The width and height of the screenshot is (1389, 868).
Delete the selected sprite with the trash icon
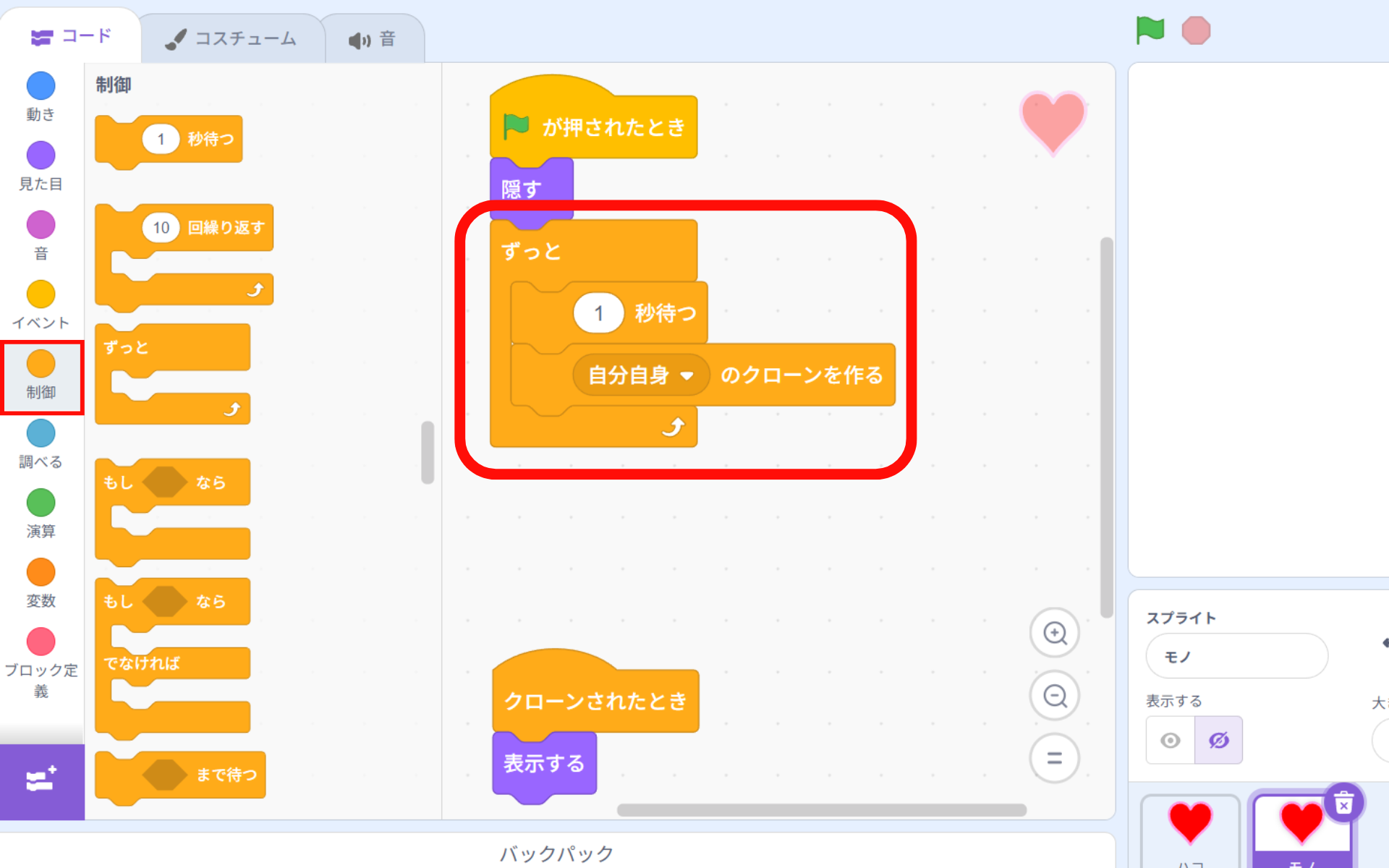1343,803
